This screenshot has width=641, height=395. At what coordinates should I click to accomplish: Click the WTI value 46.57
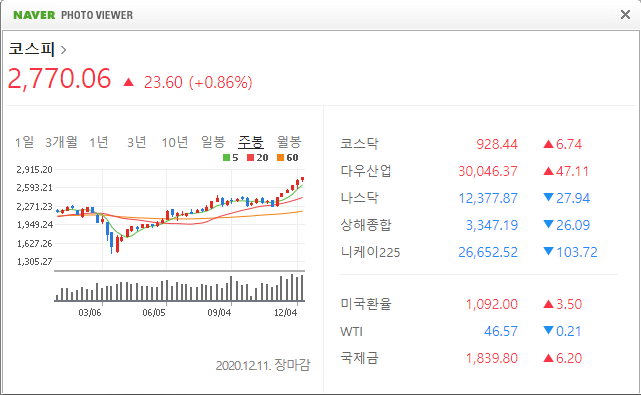pos(501,331)
